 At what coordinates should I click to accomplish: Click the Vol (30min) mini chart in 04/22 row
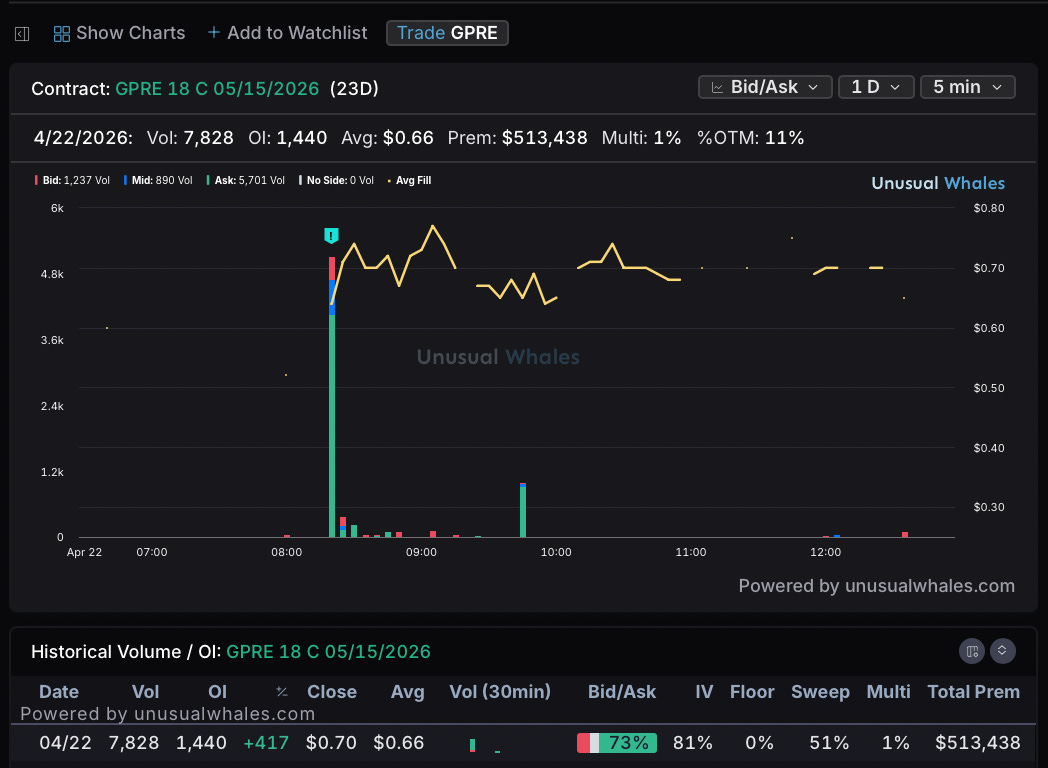[x=485, y=744]
